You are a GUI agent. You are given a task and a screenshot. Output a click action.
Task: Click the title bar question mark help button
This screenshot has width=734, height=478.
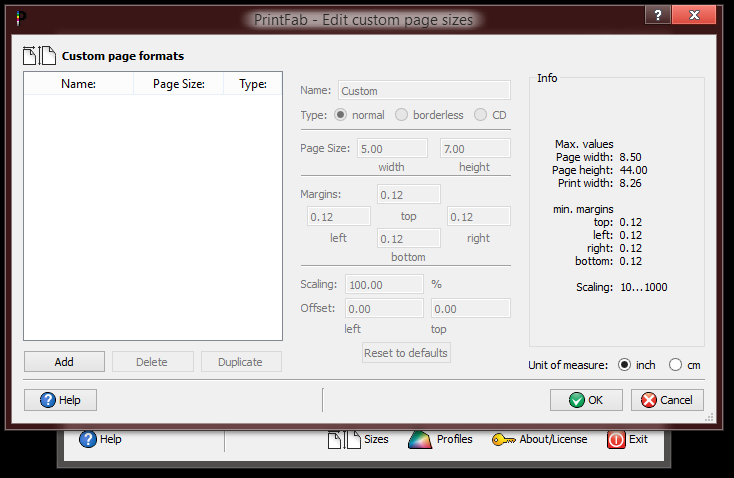click(658, 15)
